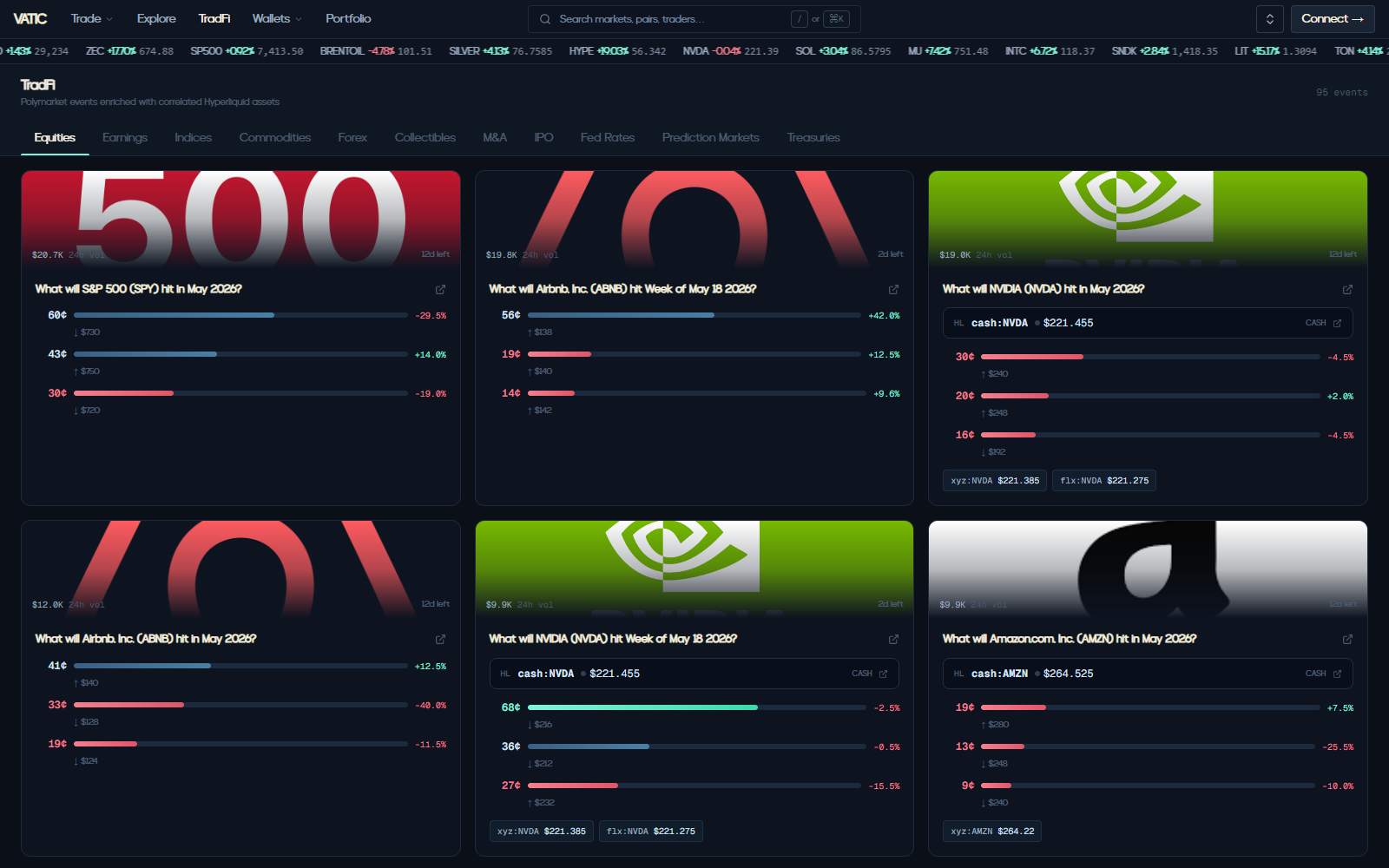Click the cash:AMZN $264.525 row
Screen dimensions: 1389x868
[1148, 674]
